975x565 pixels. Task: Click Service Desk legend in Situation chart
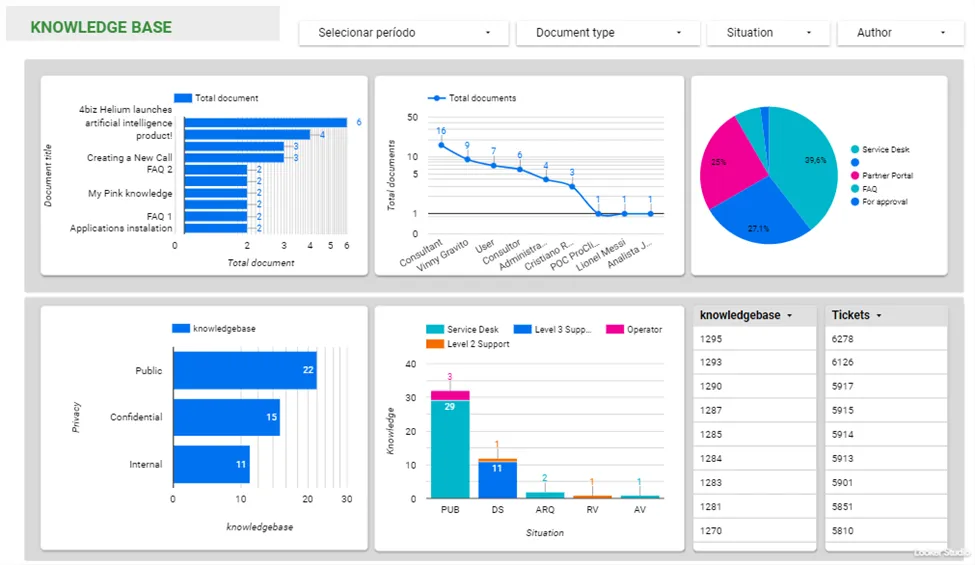pos(463,329)
